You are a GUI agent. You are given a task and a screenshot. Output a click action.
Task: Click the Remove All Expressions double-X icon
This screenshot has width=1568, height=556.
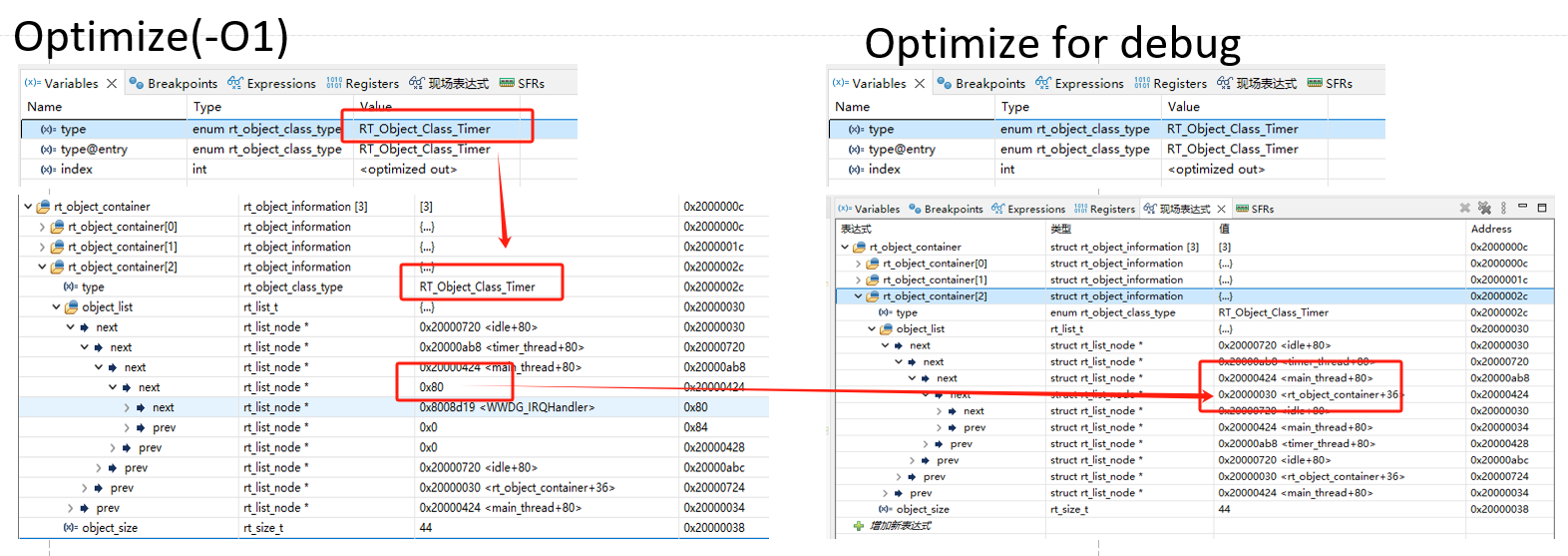coord(1484,208)
